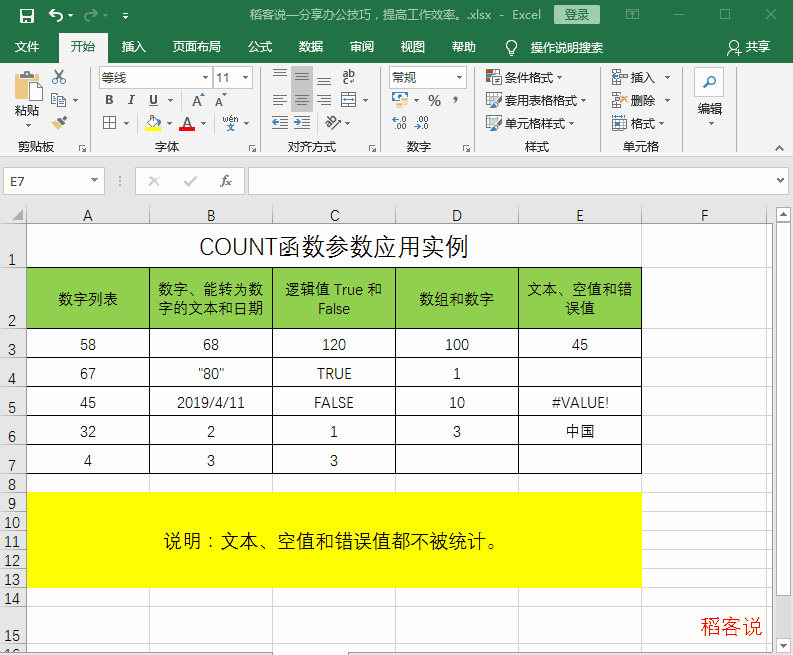Click the Copy icon
This screenshot has width=793, height=655.
point(59,100)
